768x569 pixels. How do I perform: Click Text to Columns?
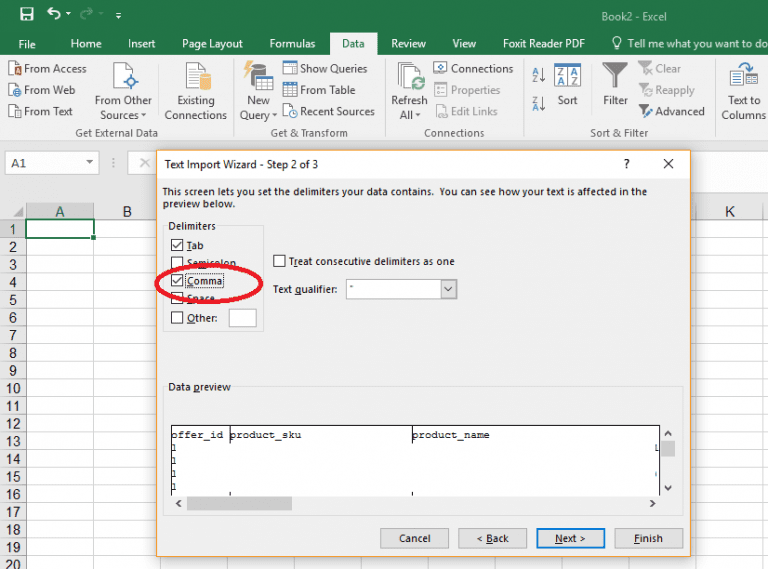click(x=743, y=91)
